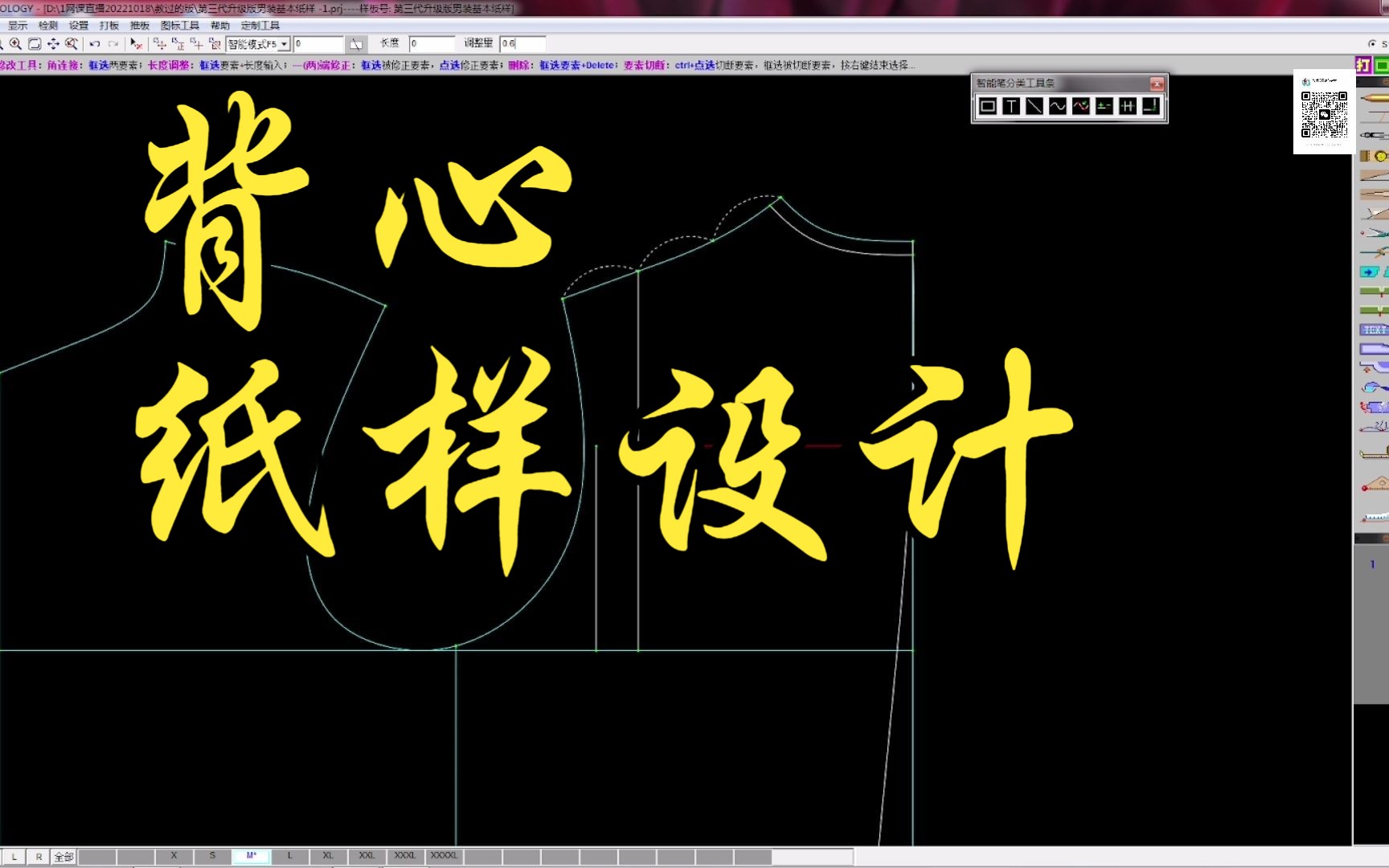Click the pencil tool in right sidebar
1389x868 pixels.
(x=1374, y=98)
